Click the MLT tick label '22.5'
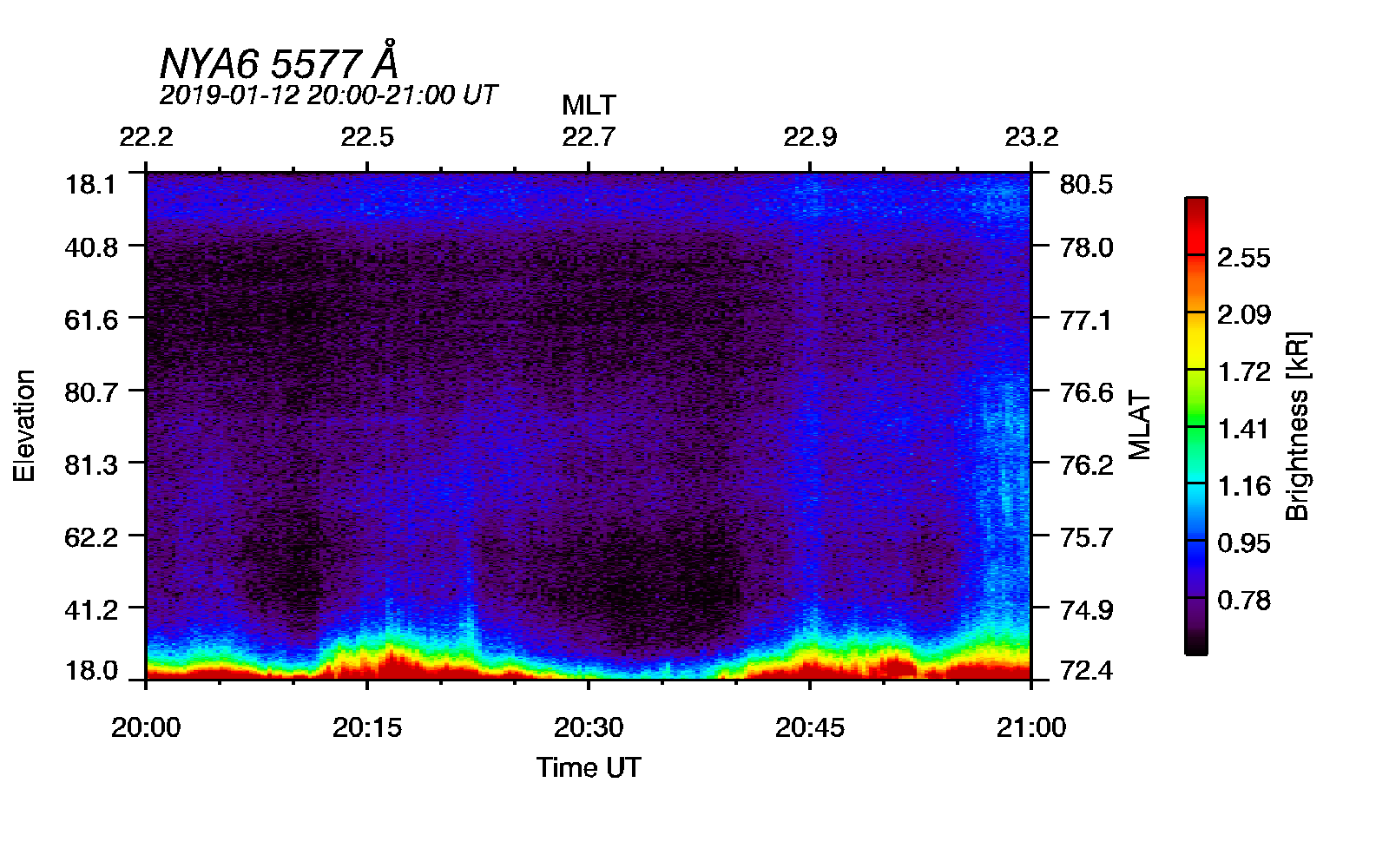 [x=367, y=137]
